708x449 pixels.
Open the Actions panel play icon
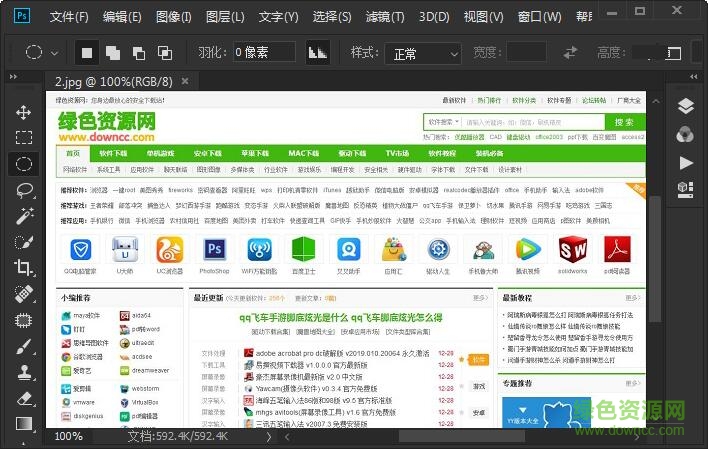685,162
